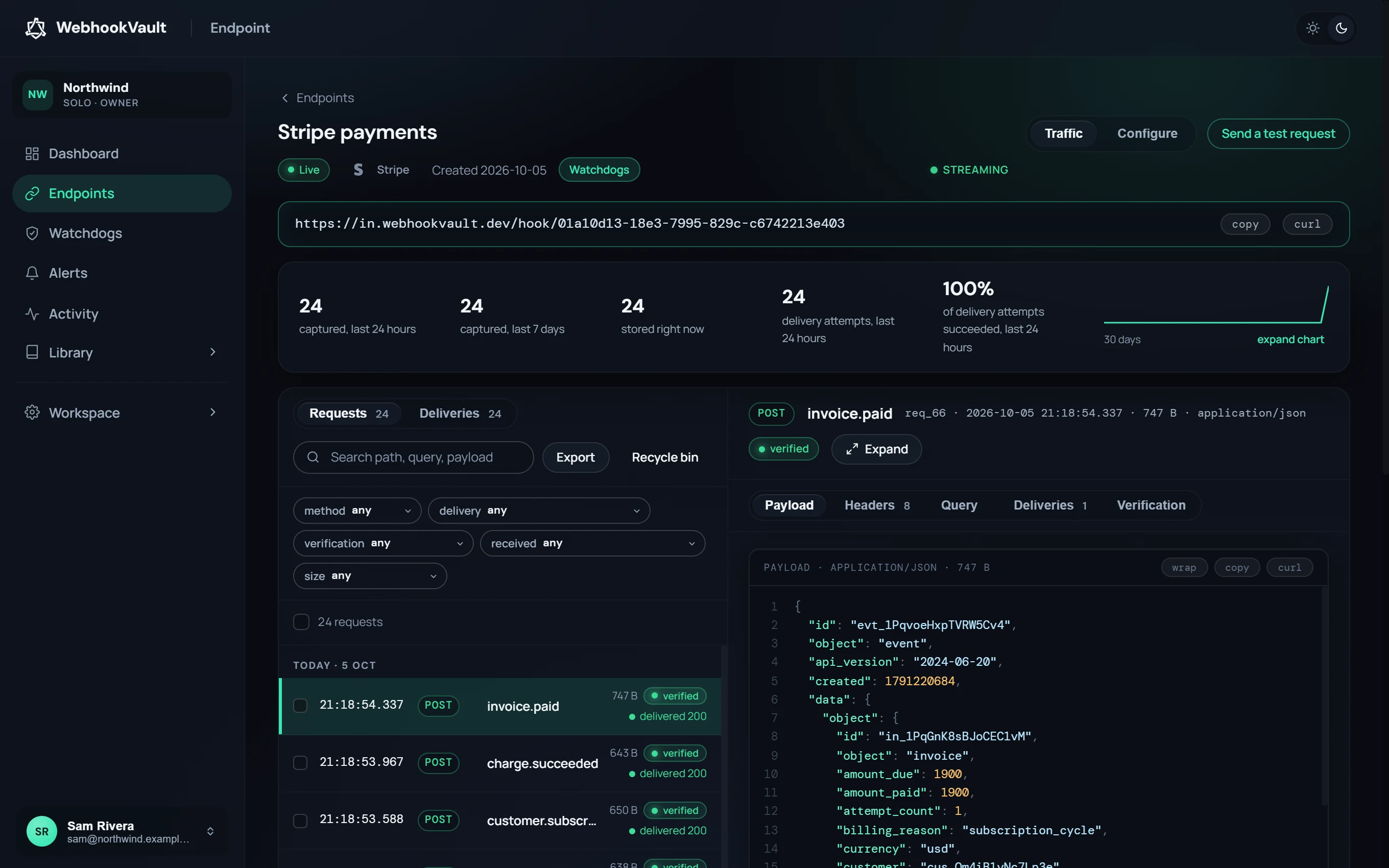Open Alerts in the sidebar
Image resolution: width=1389 pixels, height=868 pixels.
click(122, 273)
